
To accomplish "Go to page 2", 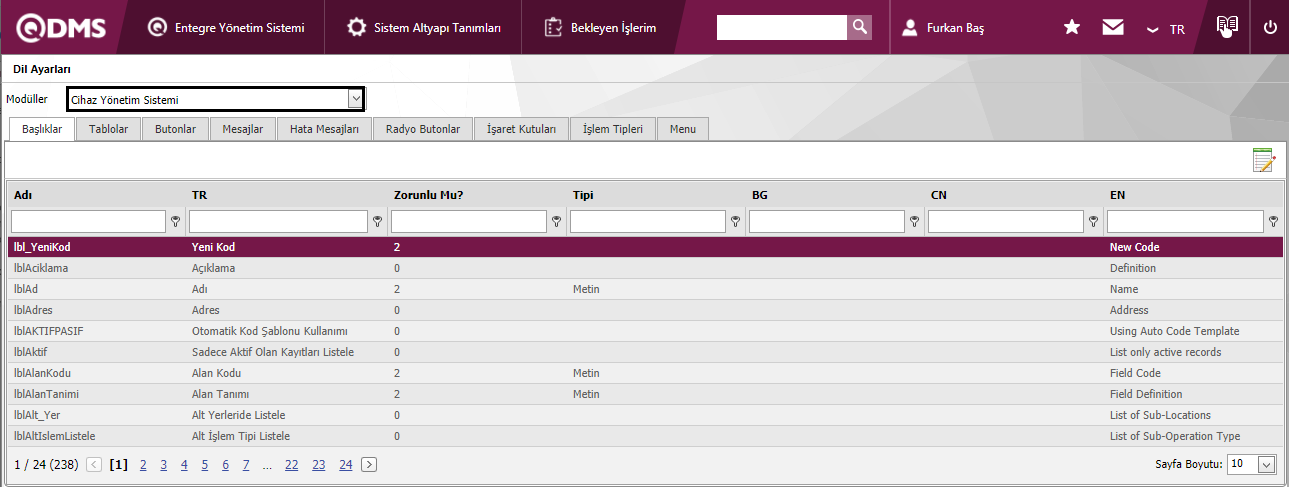I will pyautogui.click(x=143, y=464).
